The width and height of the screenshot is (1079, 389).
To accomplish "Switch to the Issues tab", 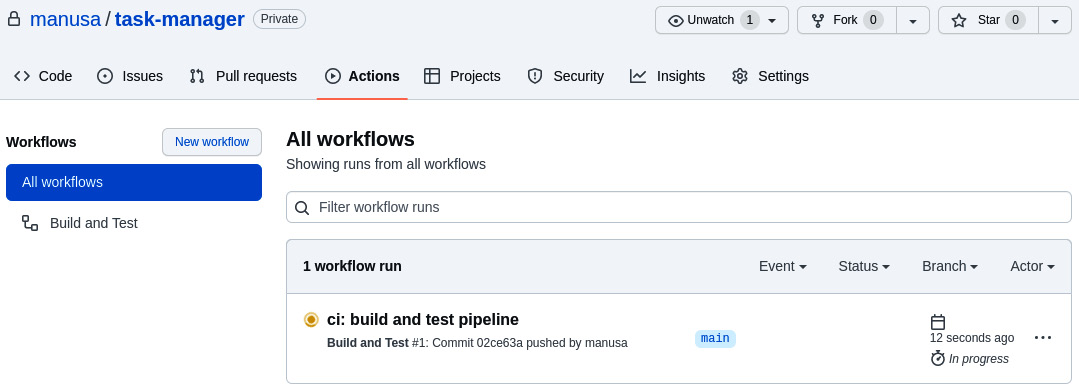I will coord(130,76).
